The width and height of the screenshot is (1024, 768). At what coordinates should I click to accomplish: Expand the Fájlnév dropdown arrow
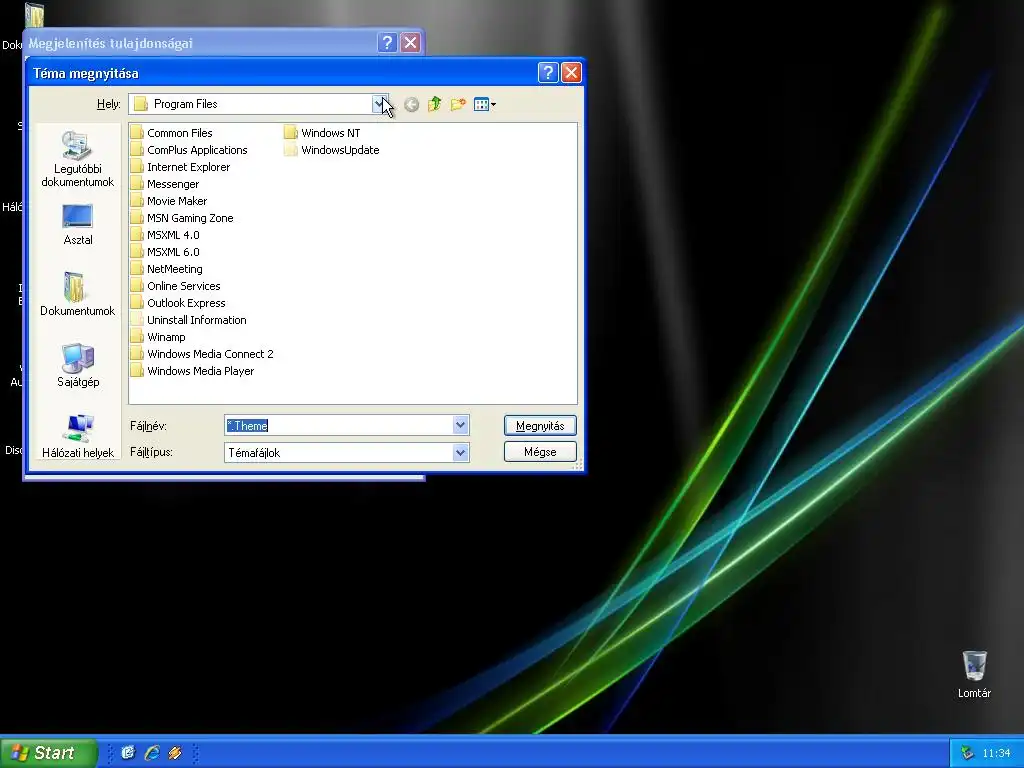point(460,425)
